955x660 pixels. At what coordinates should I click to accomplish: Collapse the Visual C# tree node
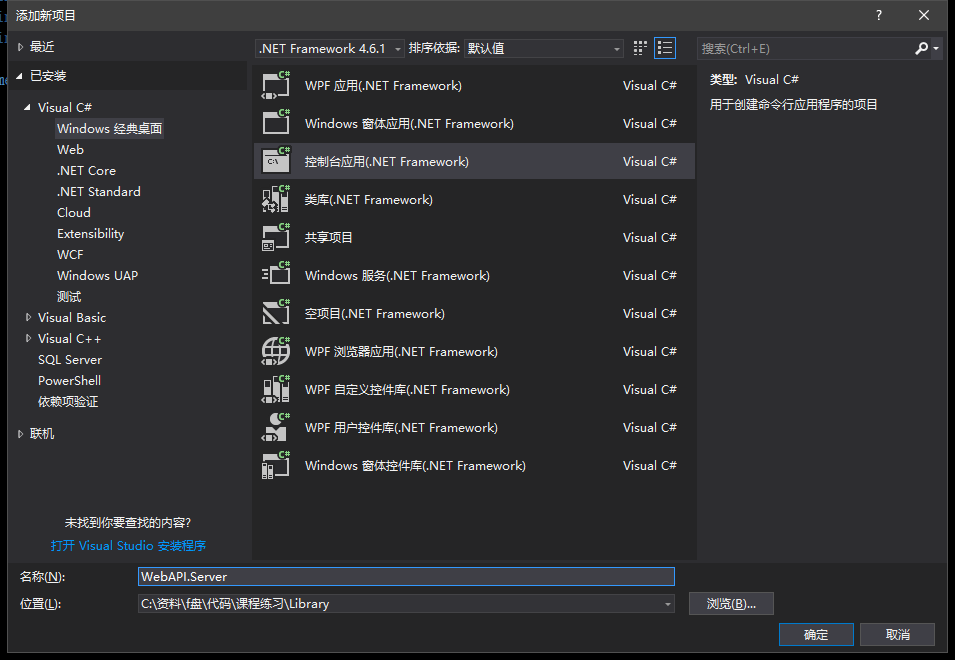click(27, 108)
